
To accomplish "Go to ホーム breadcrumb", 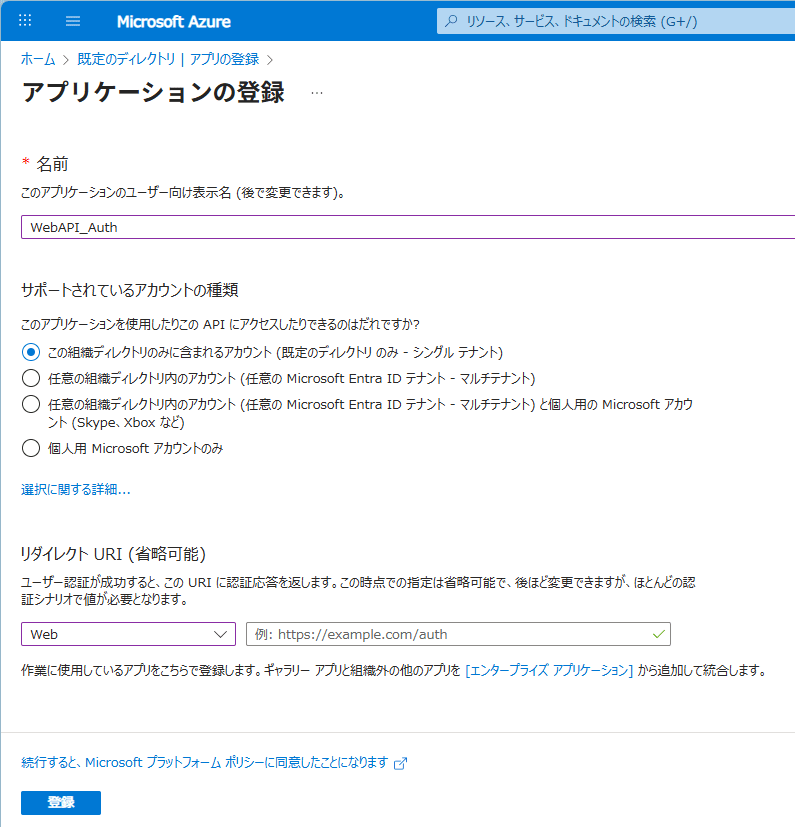I will point(38,59).
